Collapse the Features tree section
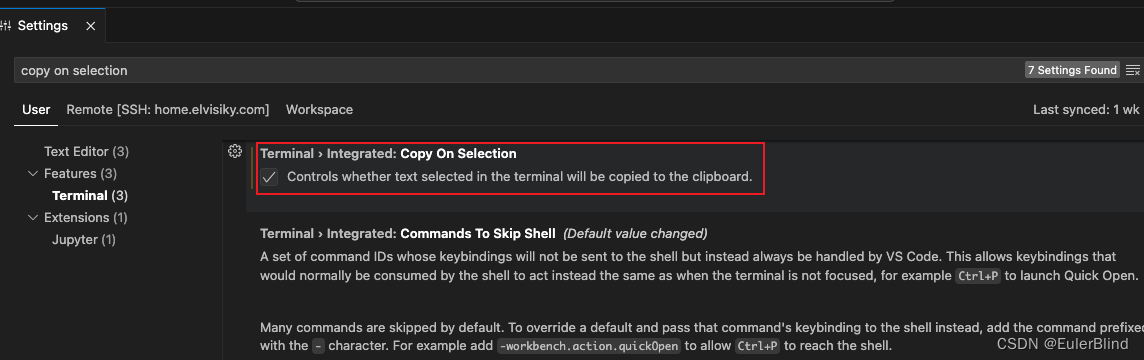This screenshot has height=360, width=1144. (32, 174)
